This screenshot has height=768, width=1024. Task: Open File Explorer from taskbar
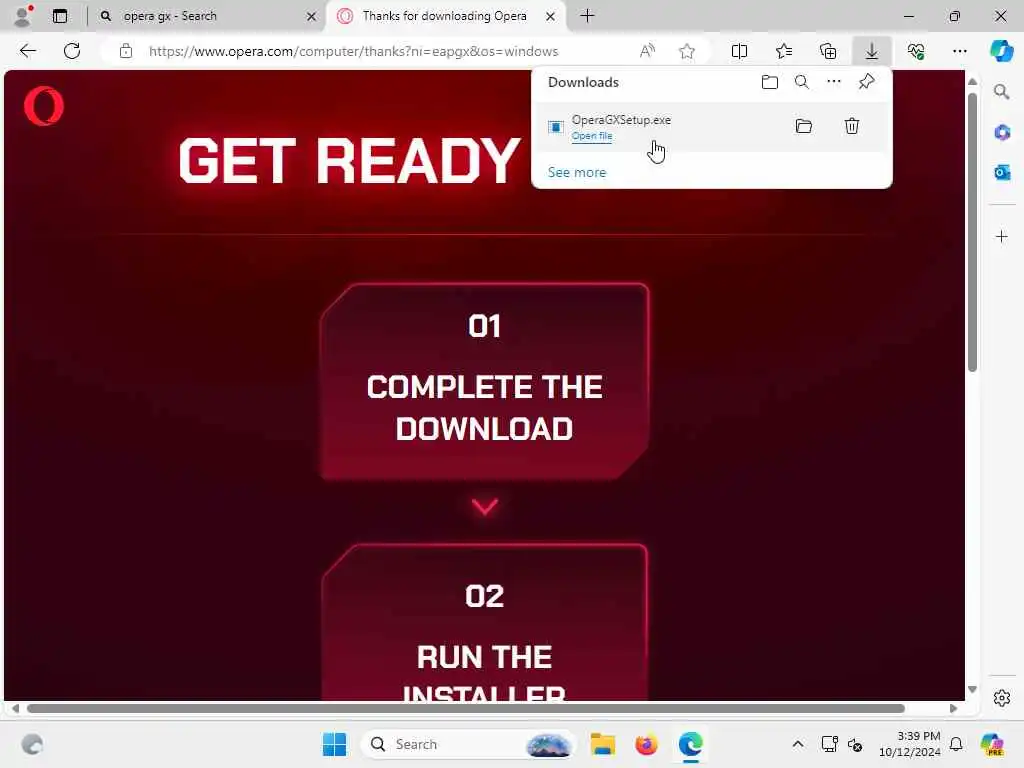click(602, 744)
